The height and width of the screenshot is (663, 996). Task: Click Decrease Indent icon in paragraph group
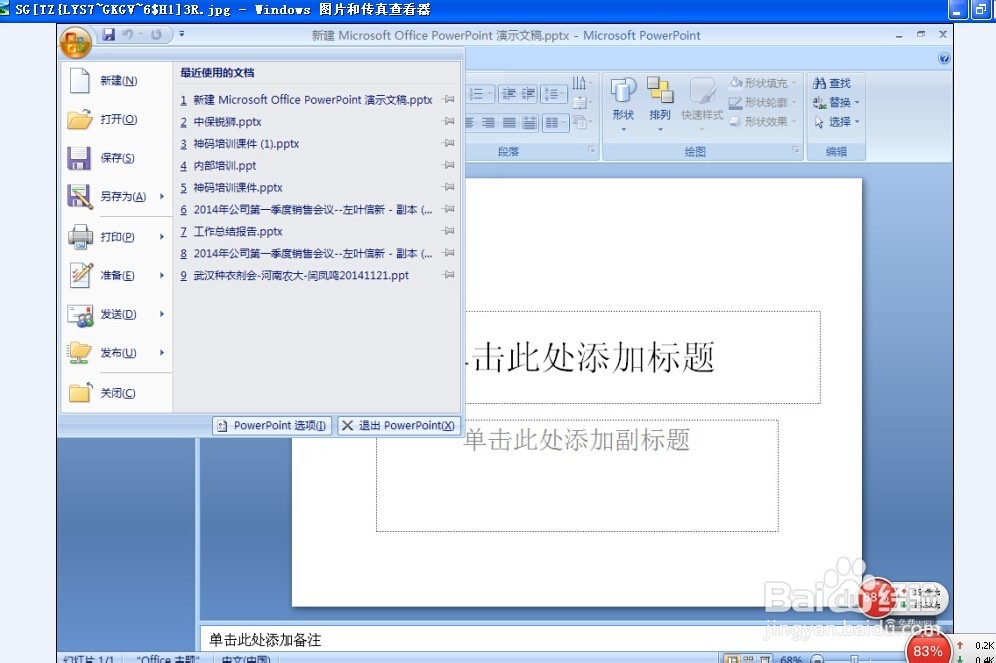[x=508, y=94]
